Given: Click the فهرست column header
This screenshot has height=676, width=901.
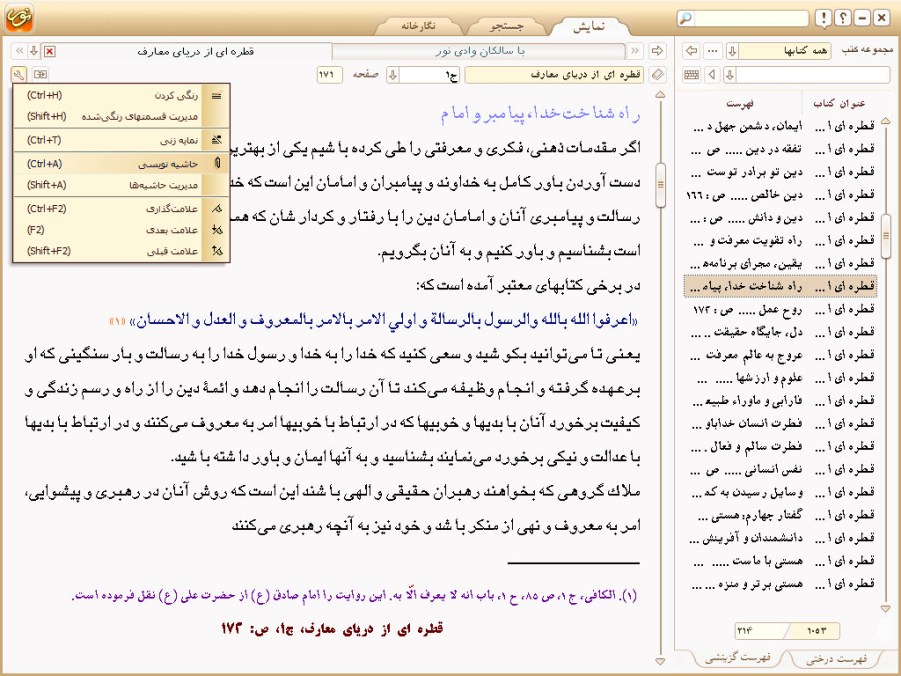Looking at the screenshot, I should (x=740, y=103).
